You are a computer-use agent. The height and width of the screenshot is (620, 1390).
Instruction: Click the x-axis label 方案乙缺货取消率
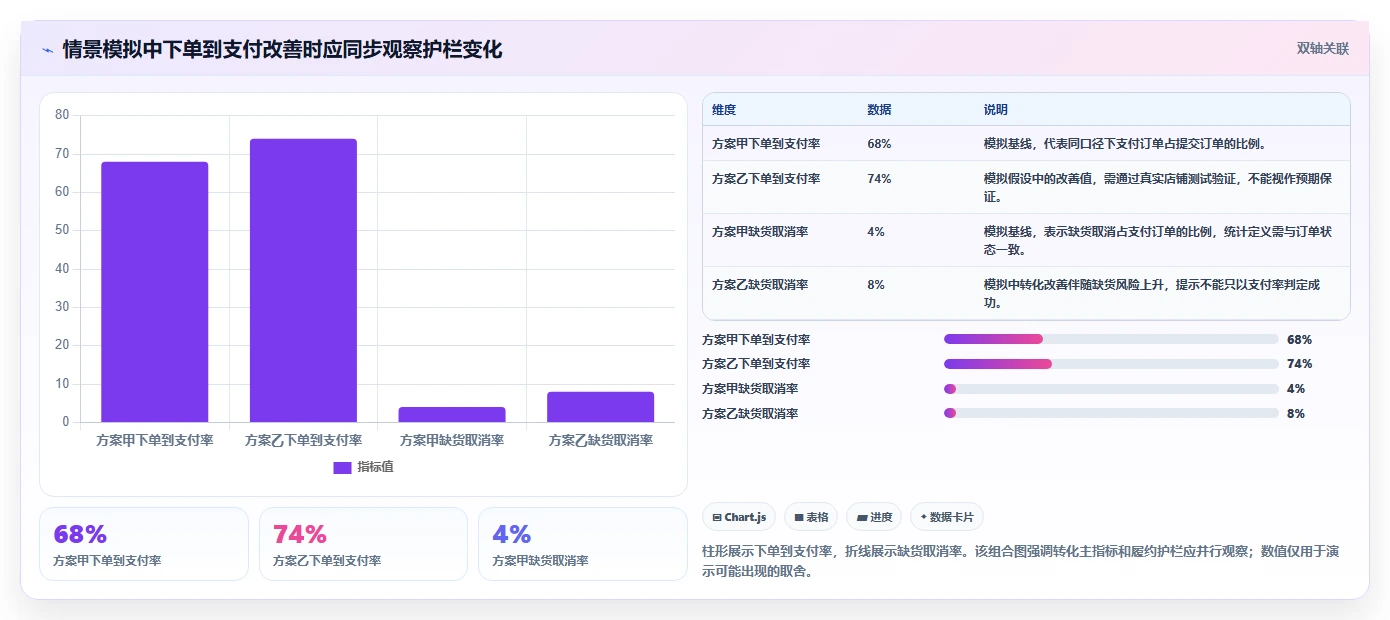tap(600, 440)
